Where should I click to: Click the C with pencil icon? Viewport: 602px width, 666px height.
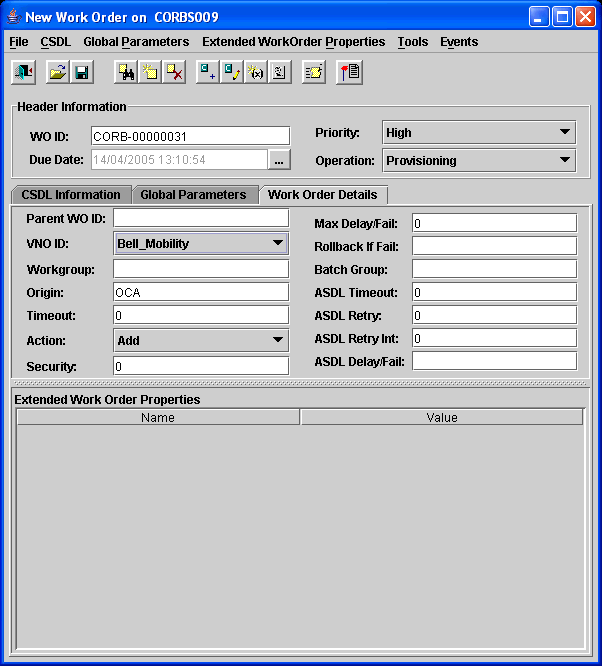[232, 73]
